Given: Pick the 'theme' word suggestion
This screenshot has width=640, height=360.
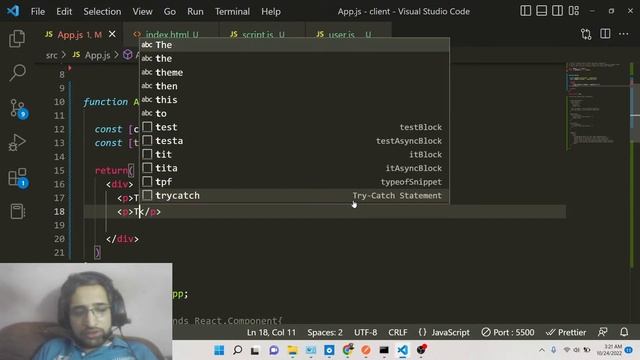Looking at the screenshot, I should [x=294, y=72].
